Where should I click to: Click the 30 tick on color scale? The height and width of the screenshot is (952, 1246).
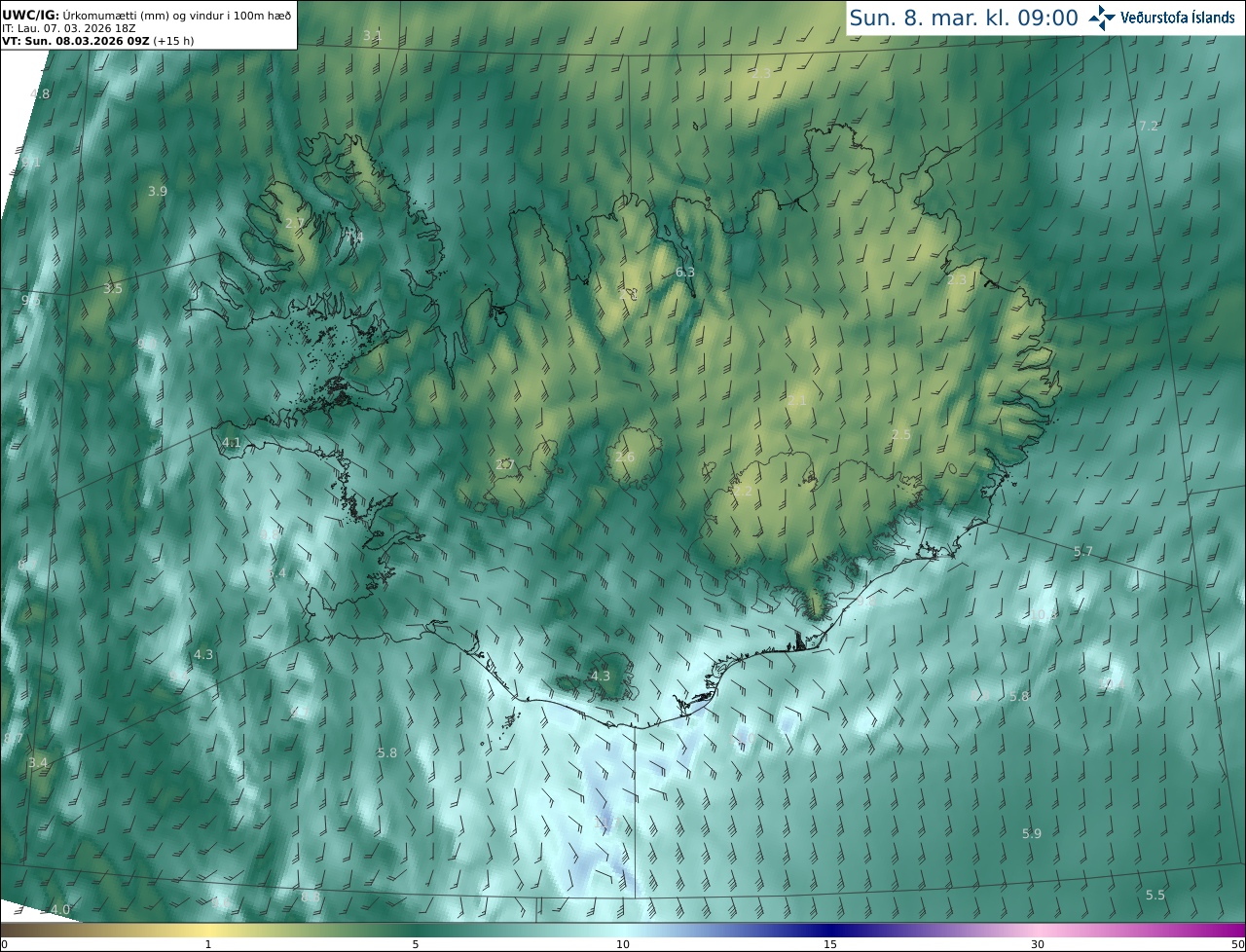pos(1038,944)
